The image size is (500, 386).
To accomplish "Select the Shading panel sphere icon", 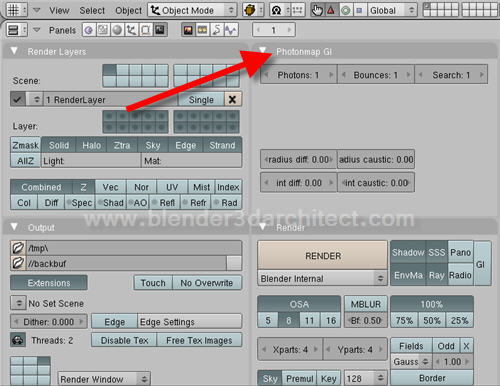I will pos(117,30).
